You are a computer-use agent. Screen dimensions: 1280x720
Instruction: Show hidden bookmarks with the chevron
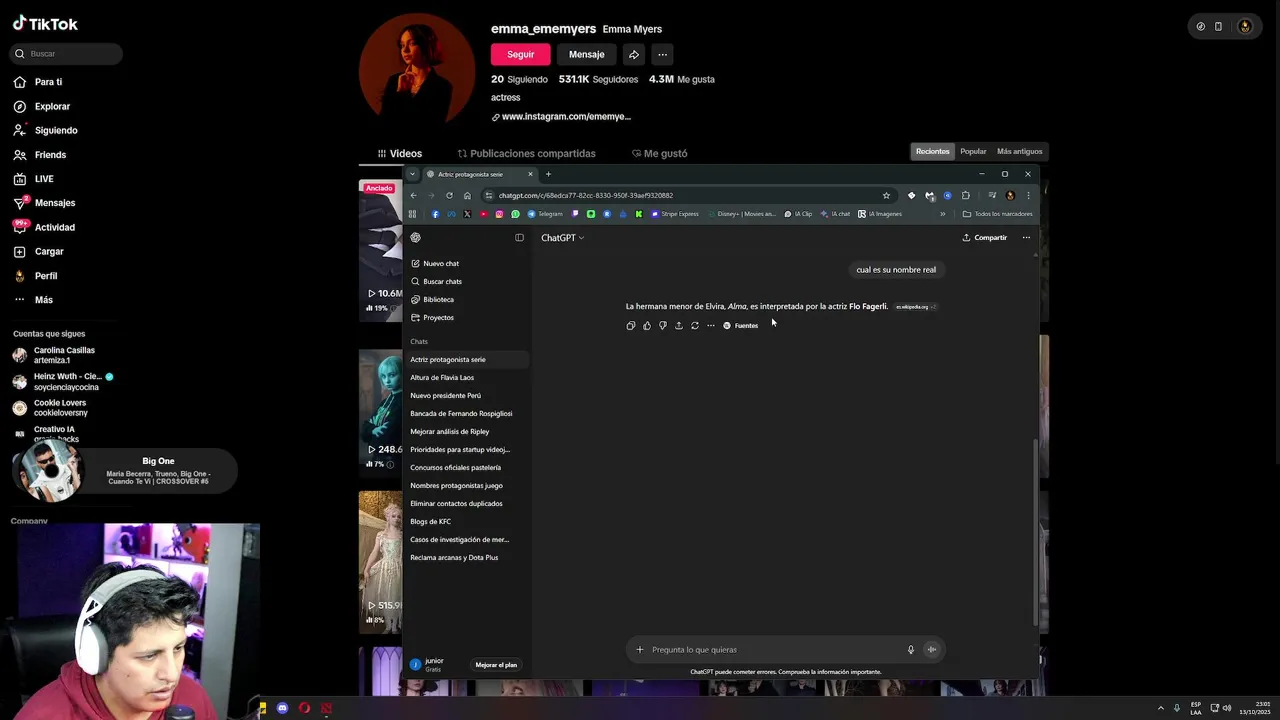942,214
